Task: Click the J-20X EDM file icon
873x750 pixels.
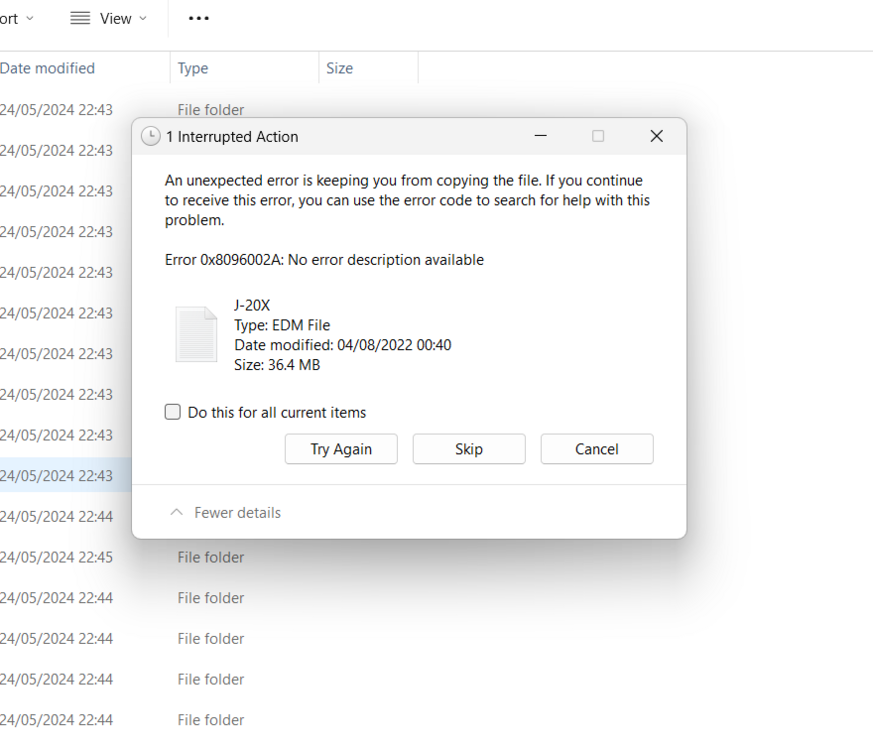Action: (196, 334)
